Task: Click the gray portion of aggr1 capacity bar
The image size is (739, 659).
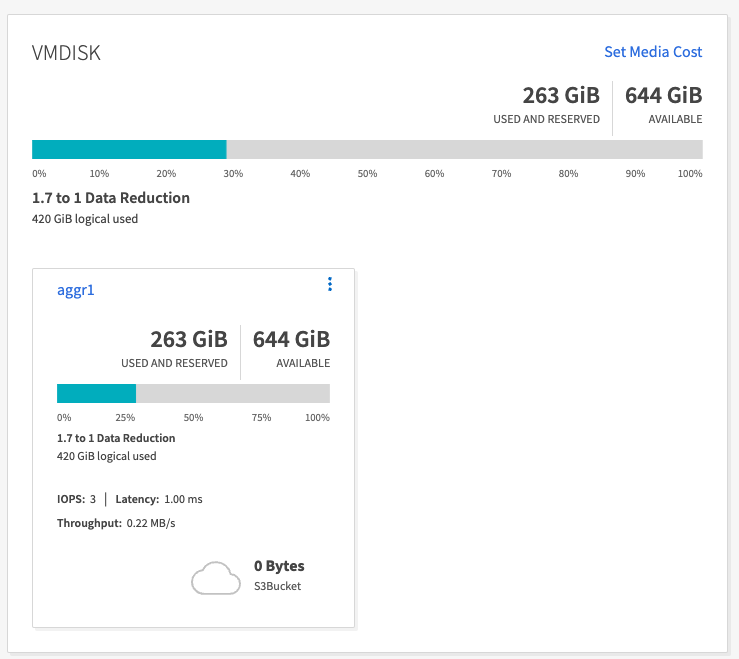Action: pos(232,393)
